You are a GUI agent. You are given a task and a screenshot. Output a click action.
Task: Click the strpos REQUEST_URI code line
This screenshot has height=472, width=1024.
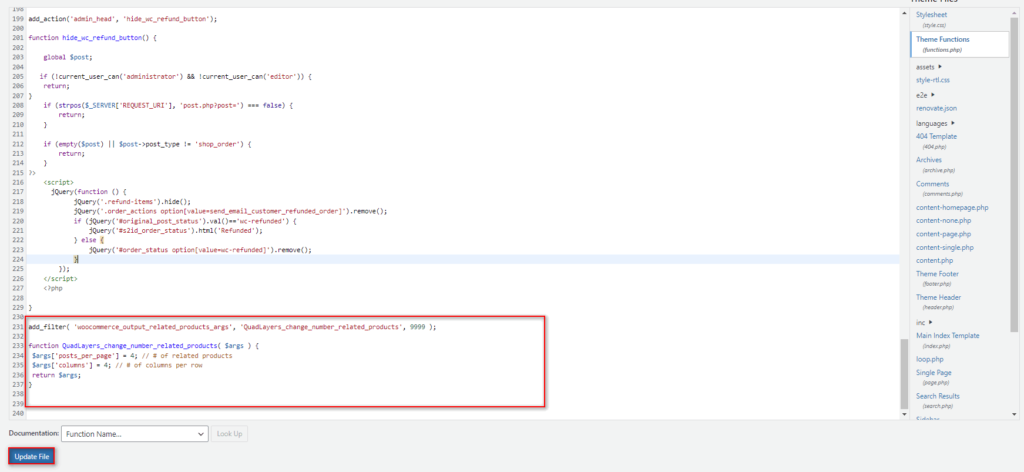point(168,104)
